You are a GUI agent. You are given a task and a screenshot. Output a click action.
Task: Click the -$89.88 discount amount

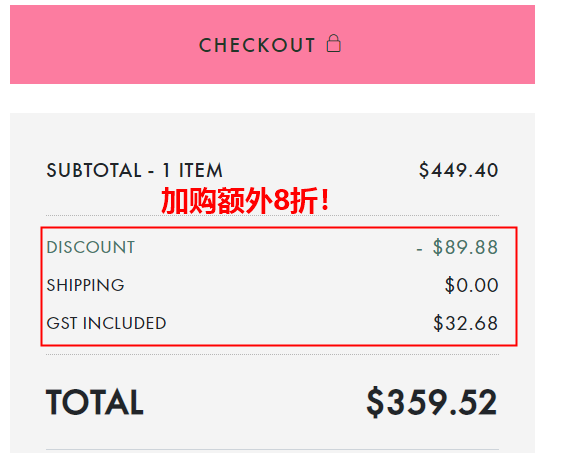(x=457, y=247)
